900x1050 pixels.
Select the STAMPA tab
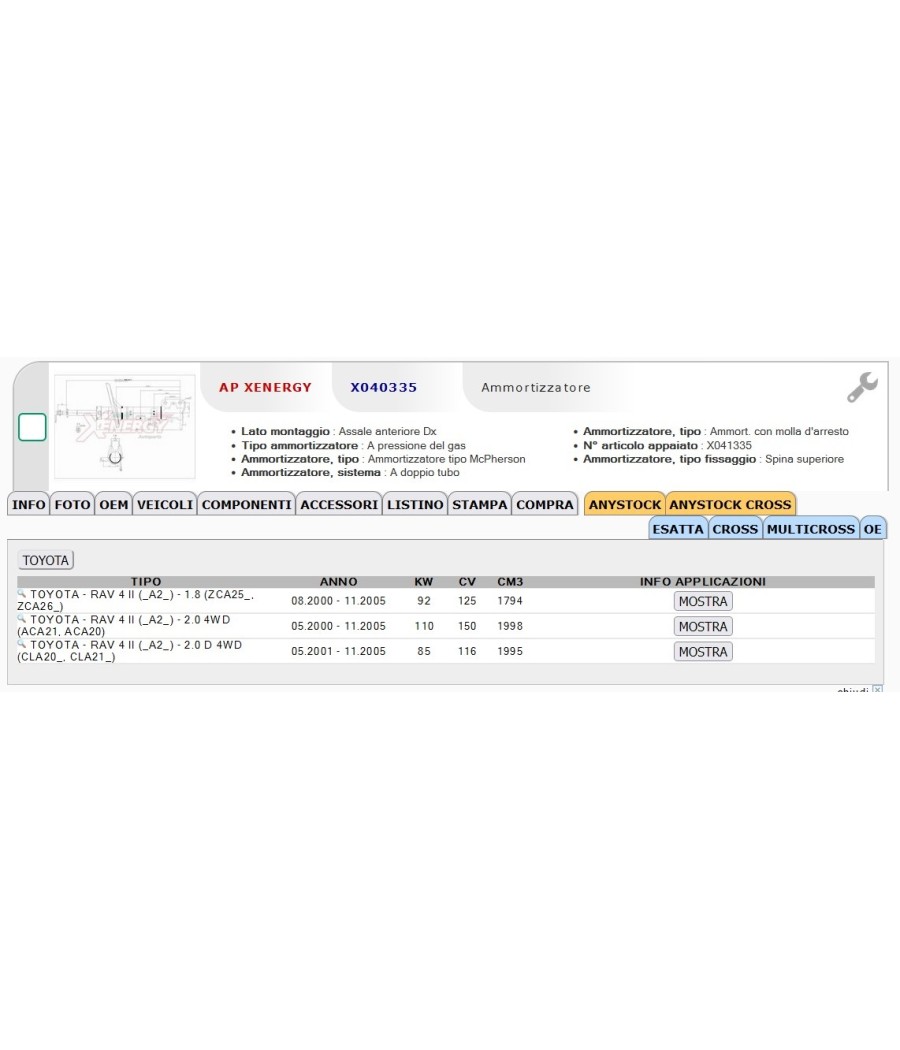click(479, 504)
